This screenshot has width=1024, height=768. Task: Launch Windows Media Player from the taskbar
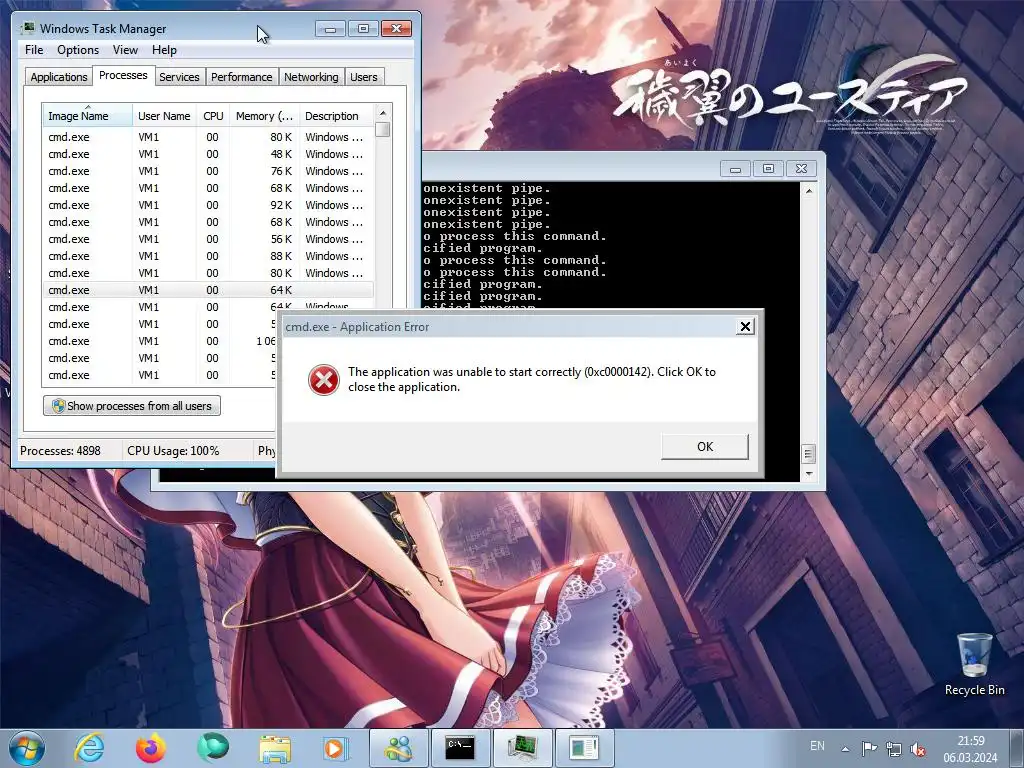click(x=336, y=748)
